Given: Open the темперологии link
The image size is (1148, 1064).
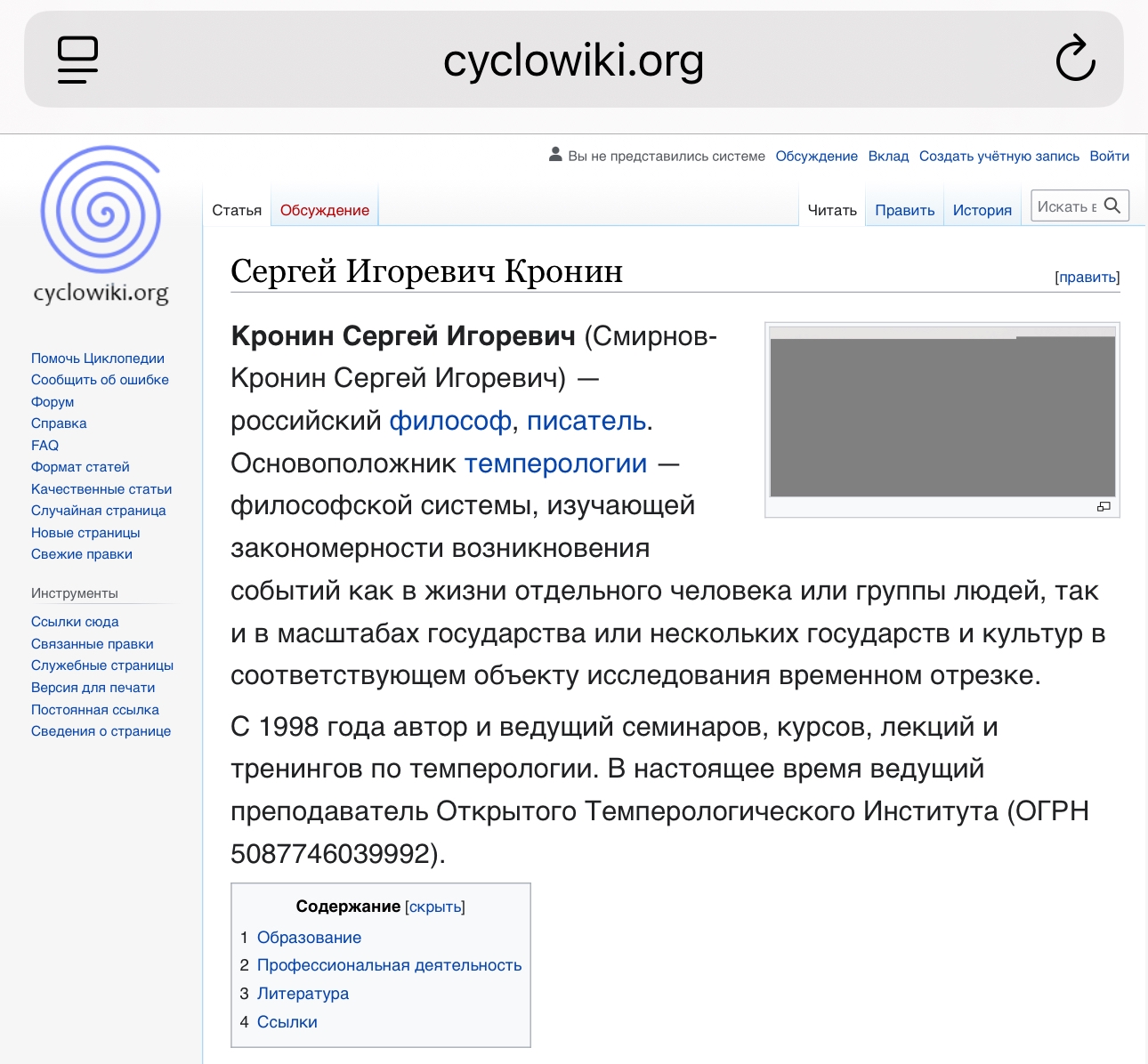Looking at the screenshot, I should click(x=555, y=463).
